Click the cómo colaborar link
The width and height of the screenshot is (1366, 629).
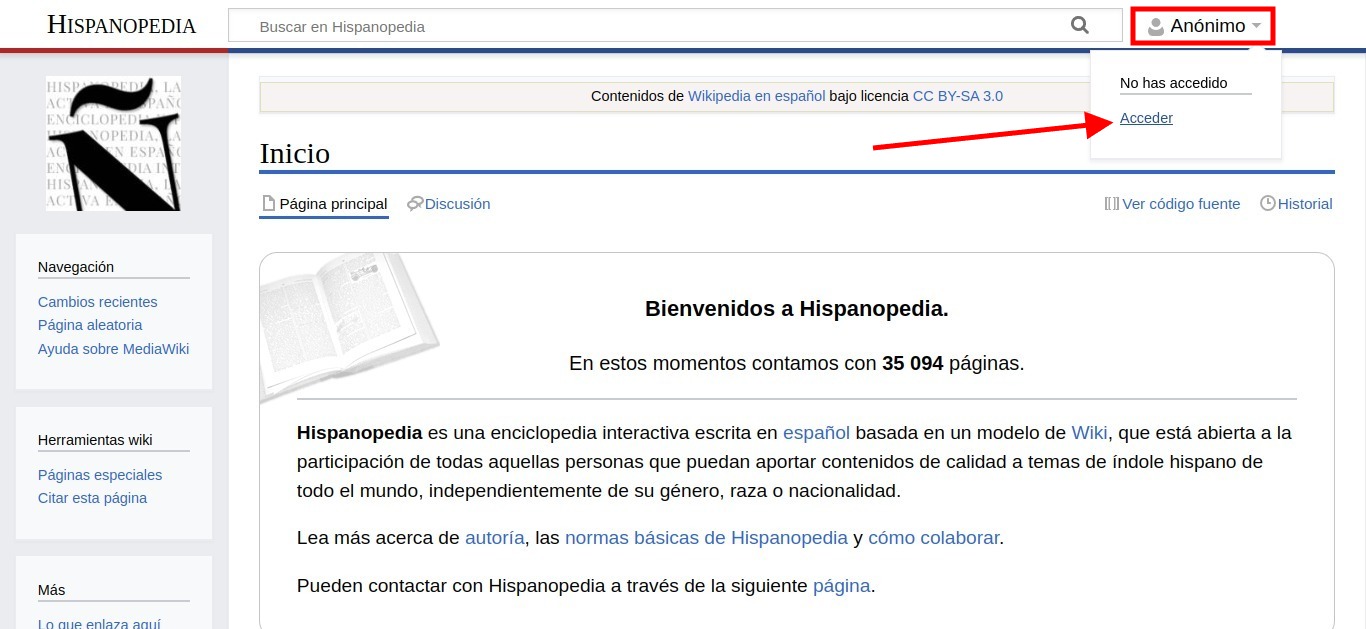pos(932,537)
